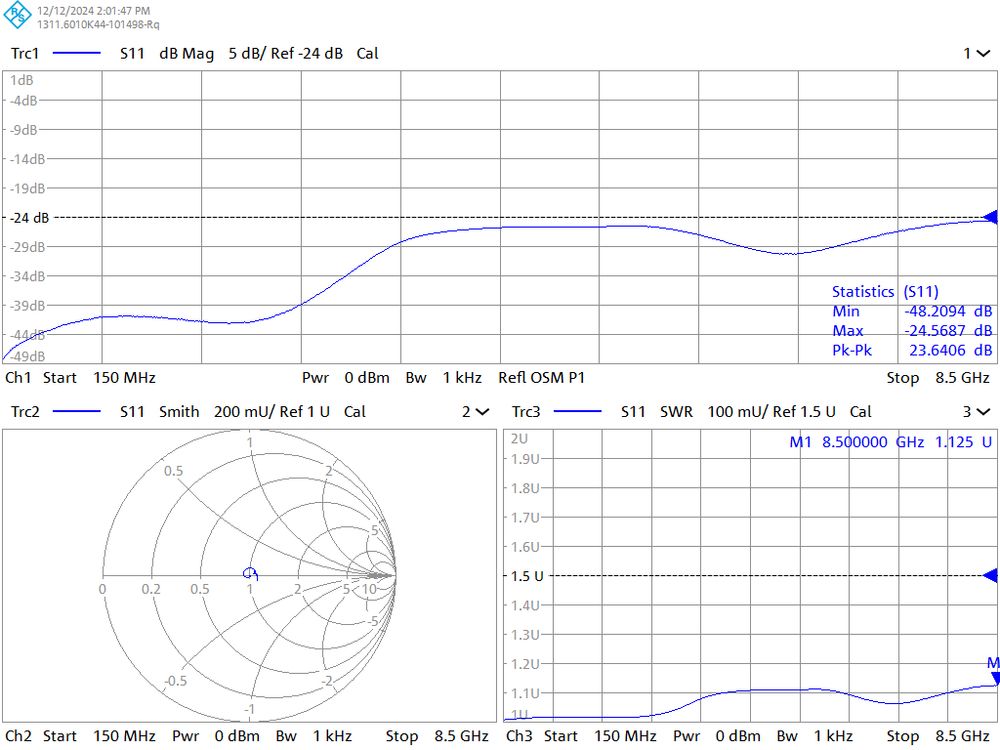Click 'dB Mag' format label in Trc1
1000x750 pixels.
tap(186, 54)
